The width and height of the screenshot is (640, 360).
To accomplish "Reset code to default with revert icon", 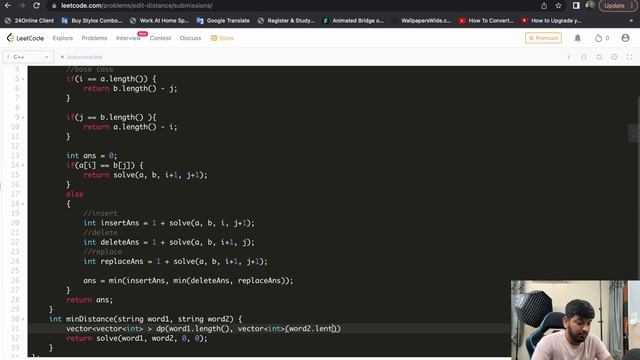I will [x=599, y=57].
